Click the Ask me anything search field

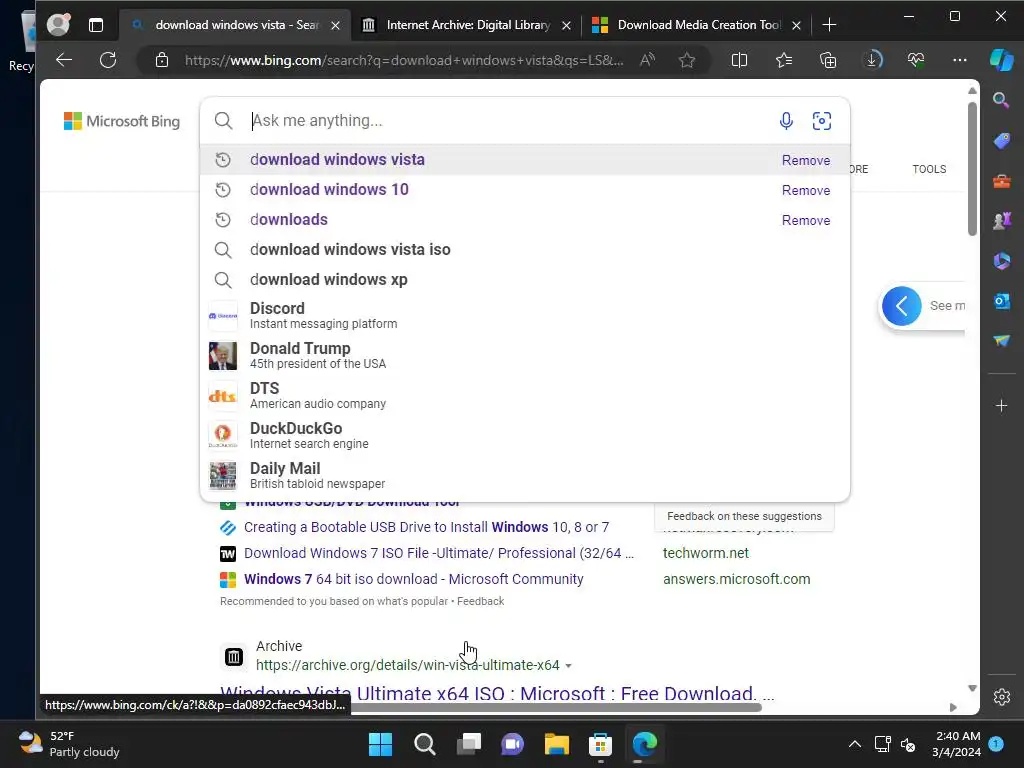tap(509, 121)
